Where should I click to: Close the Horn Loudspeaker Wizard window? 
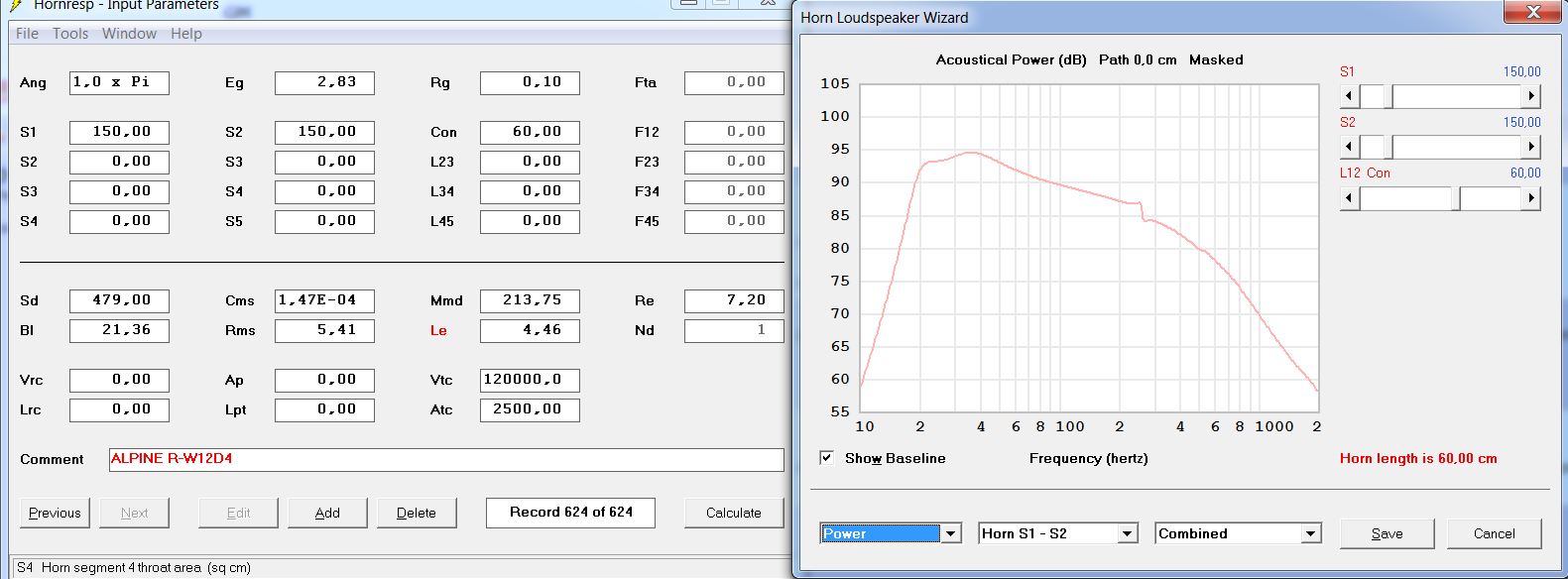(1533, 12)
